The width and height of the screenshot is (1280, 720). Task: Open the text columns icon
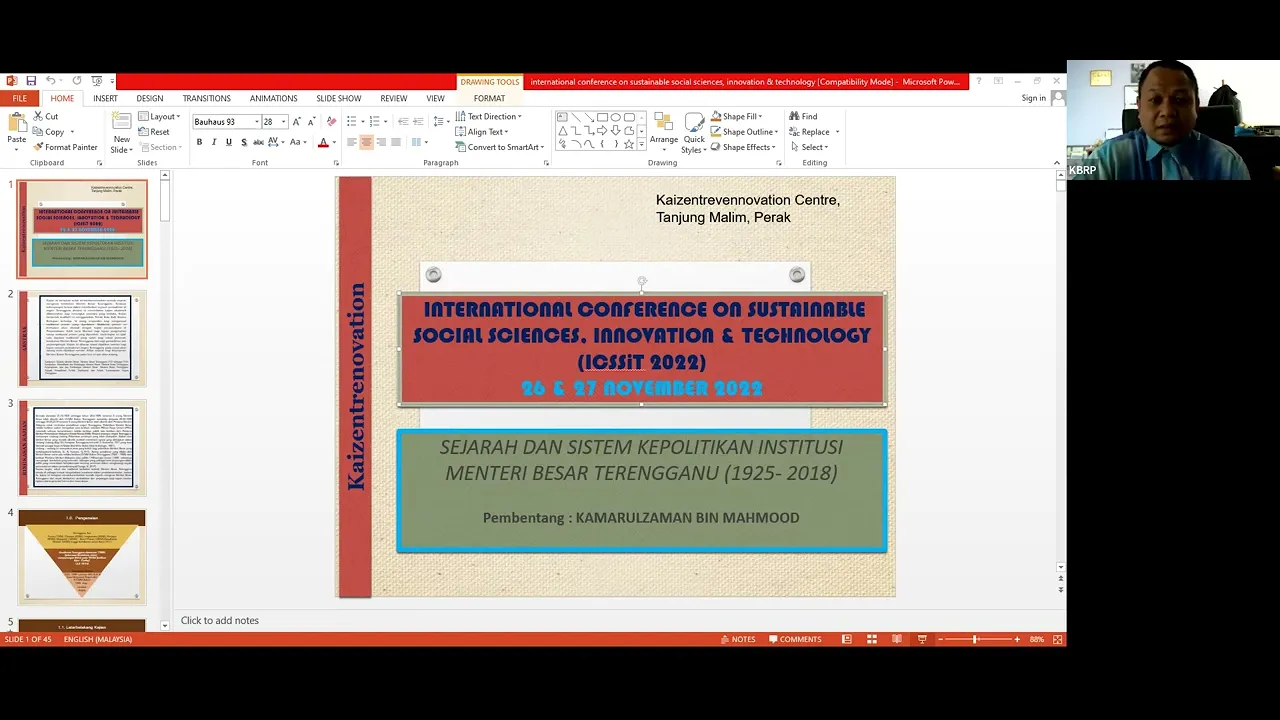point(418,143)
